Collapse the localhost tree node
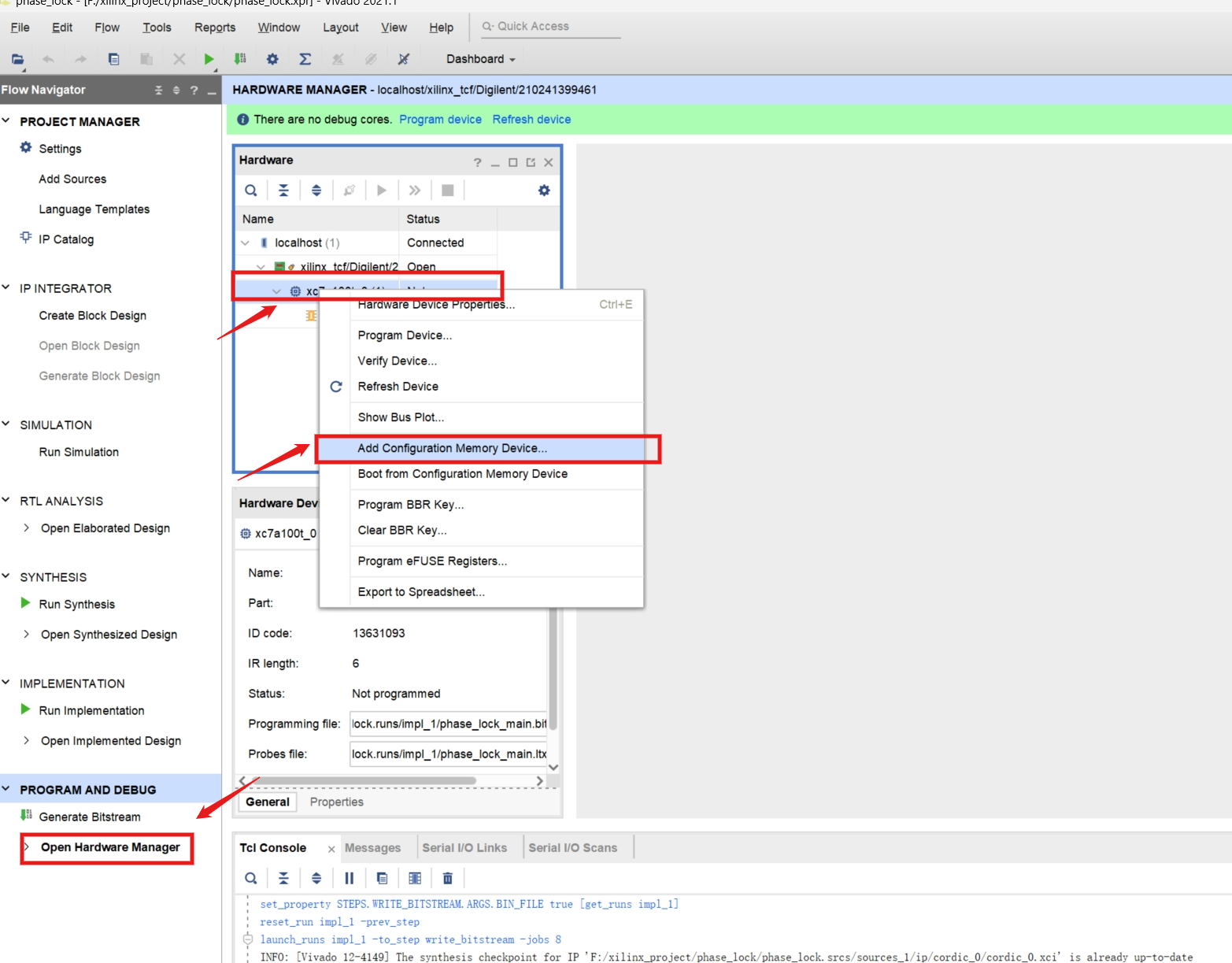Image resolution: width=1232 pixels, height=963 pixels. coord(246,243)
